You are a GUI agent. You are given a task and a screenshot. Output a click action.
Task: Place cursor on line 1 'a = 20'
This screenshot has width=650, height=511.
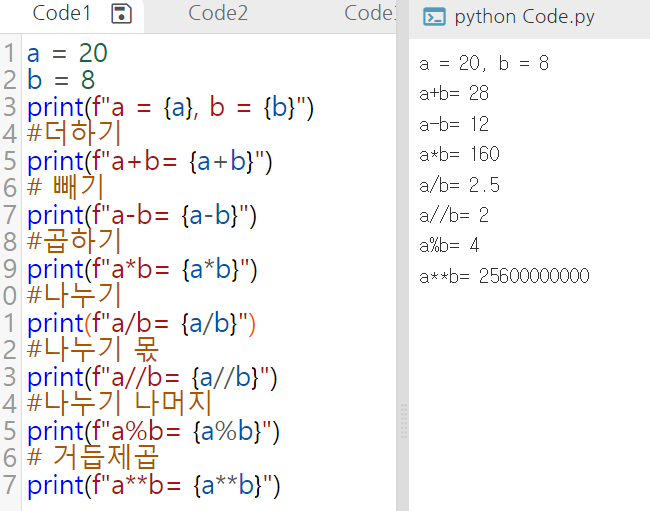tap(67, 53)
